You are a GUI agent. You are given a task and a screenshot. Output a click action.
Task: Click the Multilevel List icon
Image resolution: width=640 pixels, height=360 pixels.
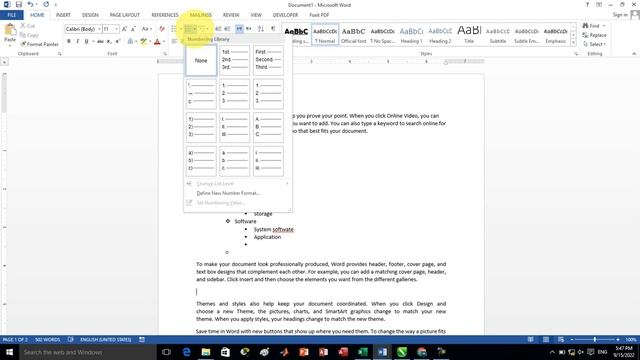(203, 29)
